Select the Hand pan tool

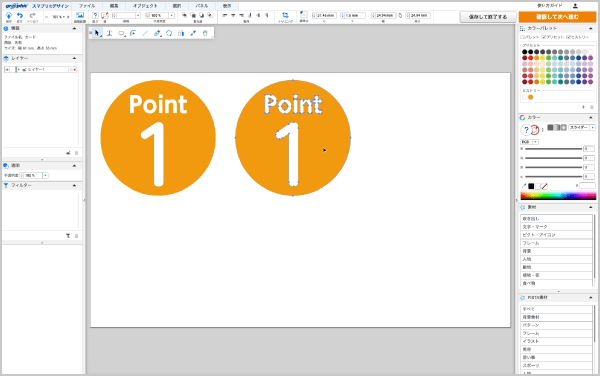click(x=205, y=33)
